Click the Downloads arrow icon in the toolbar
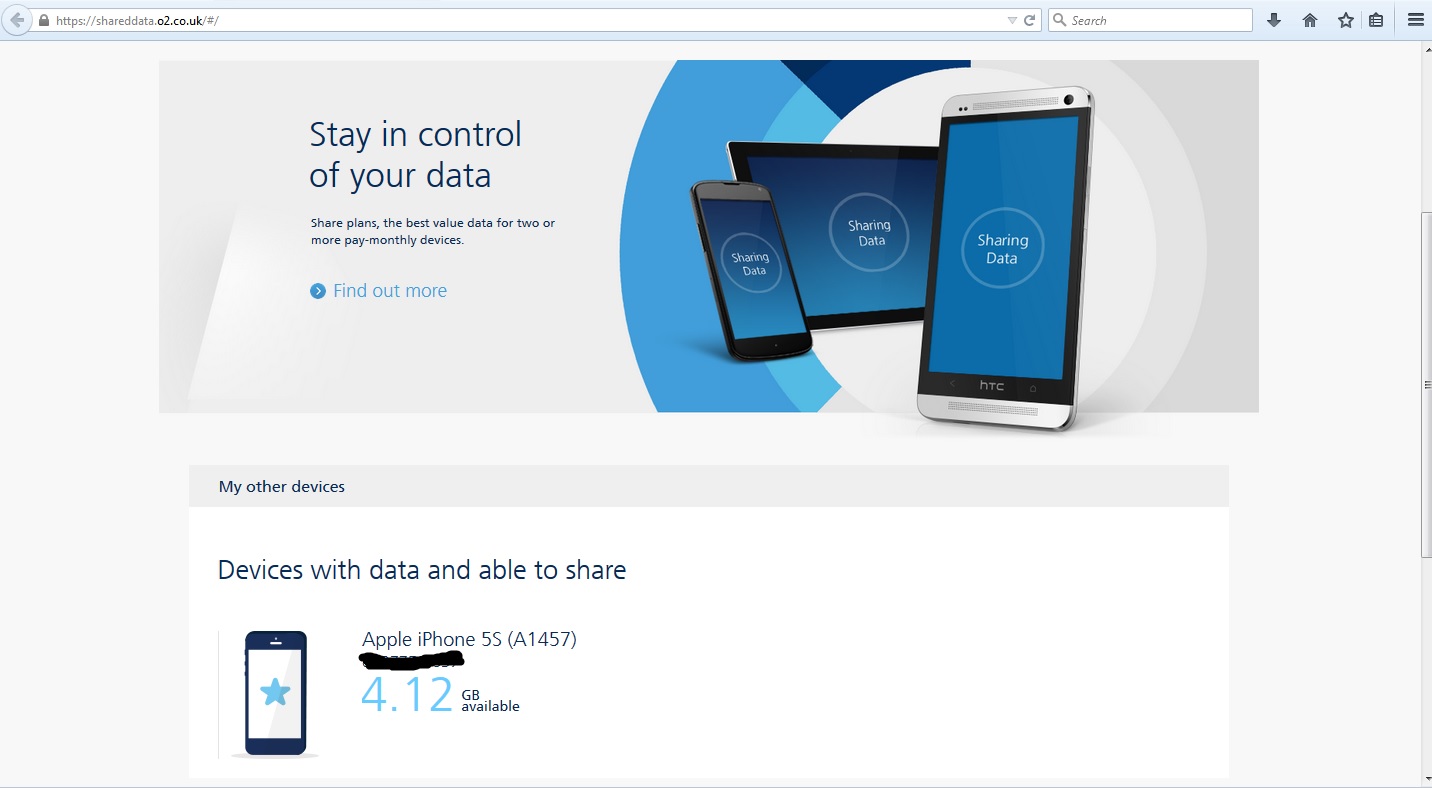The height and width of the screenshot is (788, 1432). (1274, 19)
